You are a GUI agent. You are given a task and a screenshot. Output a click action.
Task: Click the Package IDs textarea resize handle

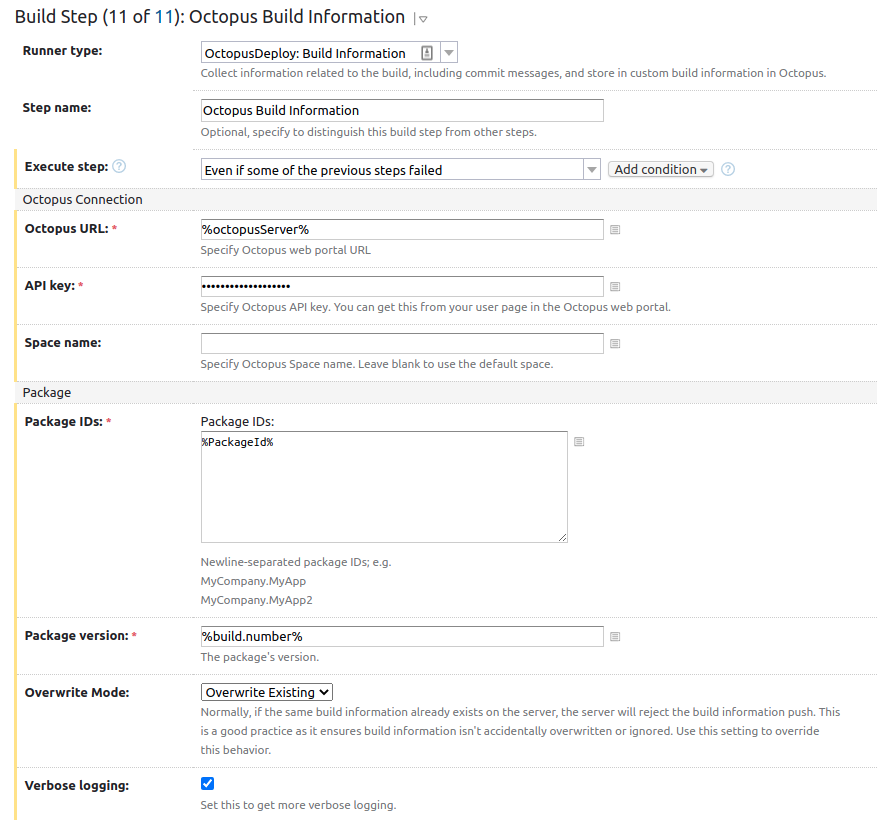[x=563, y=538]
